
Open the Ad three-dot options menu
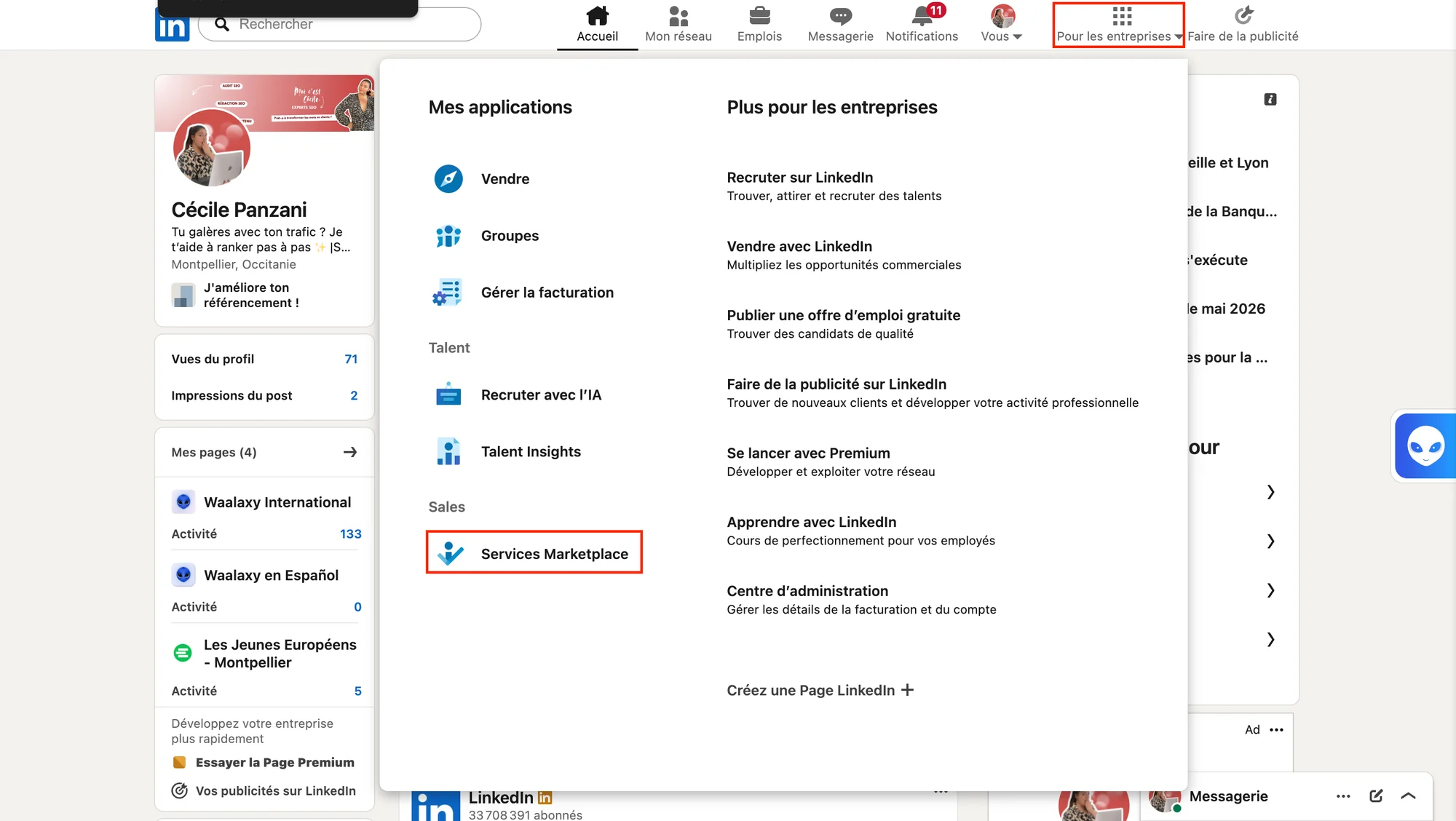1277,730
